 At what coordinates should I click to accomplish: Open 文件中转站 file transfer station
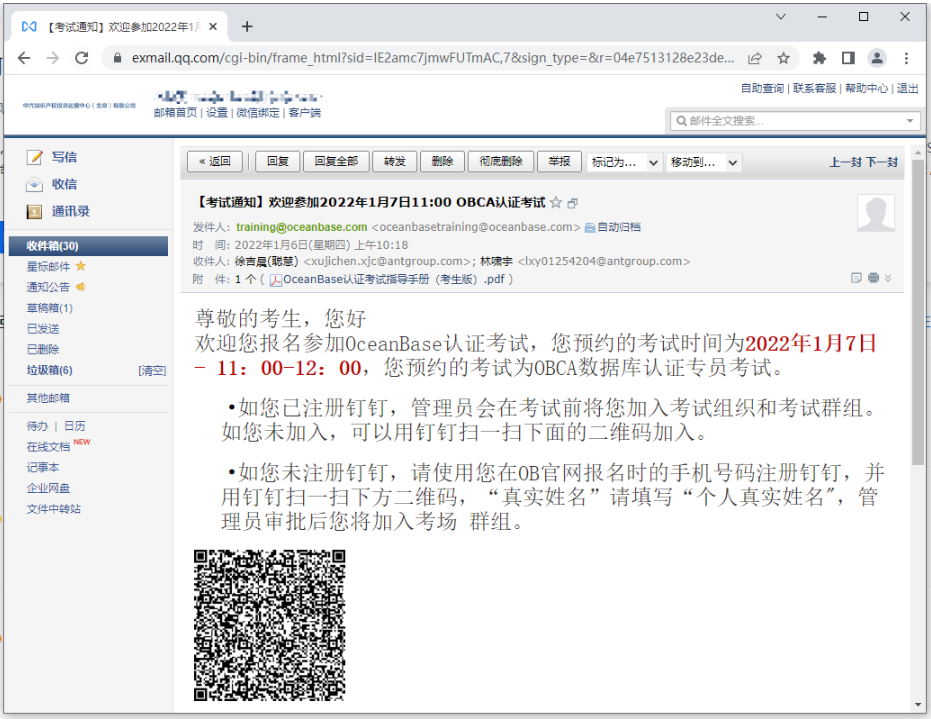[x=53, y=509]
